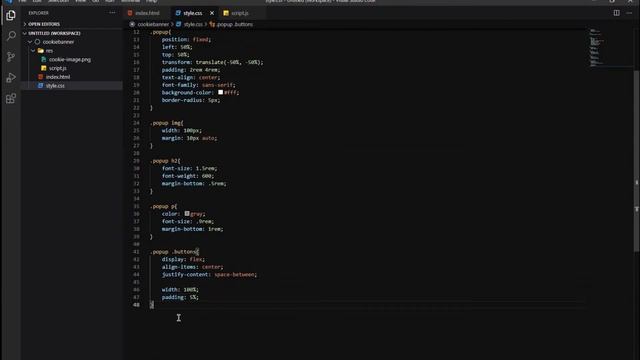Click the HTML file icon on index.html tab
This screenshot has height=360, width=640.
[x=130, y=13]
